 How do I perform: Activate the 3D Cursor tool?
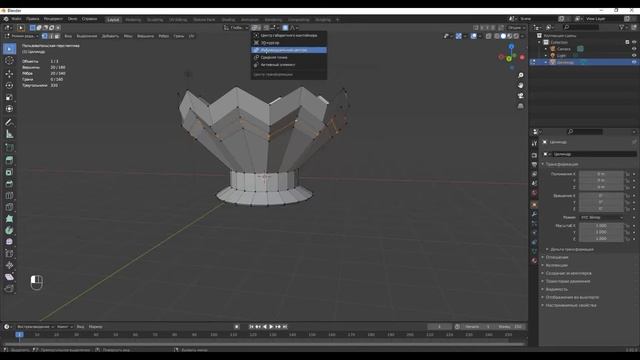[9, 60]
